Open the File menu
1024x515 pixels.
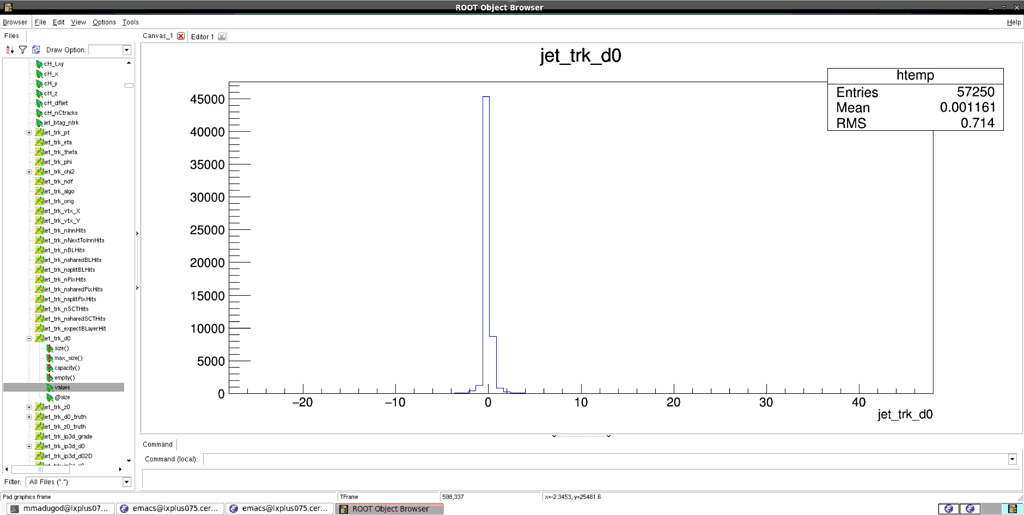(40, 22)
